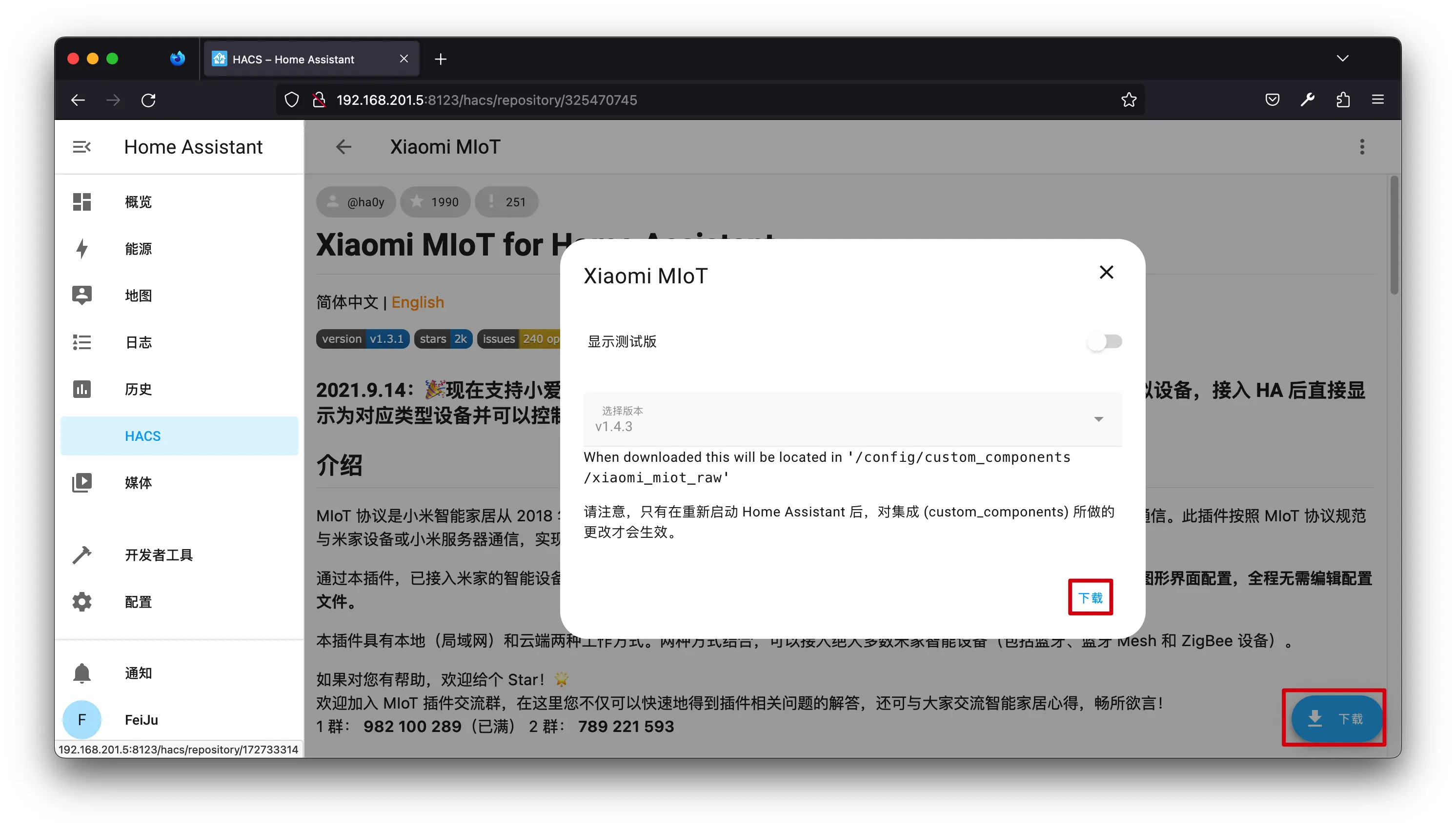Toggle the 显示测试版 beta switch

pyautogui.click(x=1104, y=341)
